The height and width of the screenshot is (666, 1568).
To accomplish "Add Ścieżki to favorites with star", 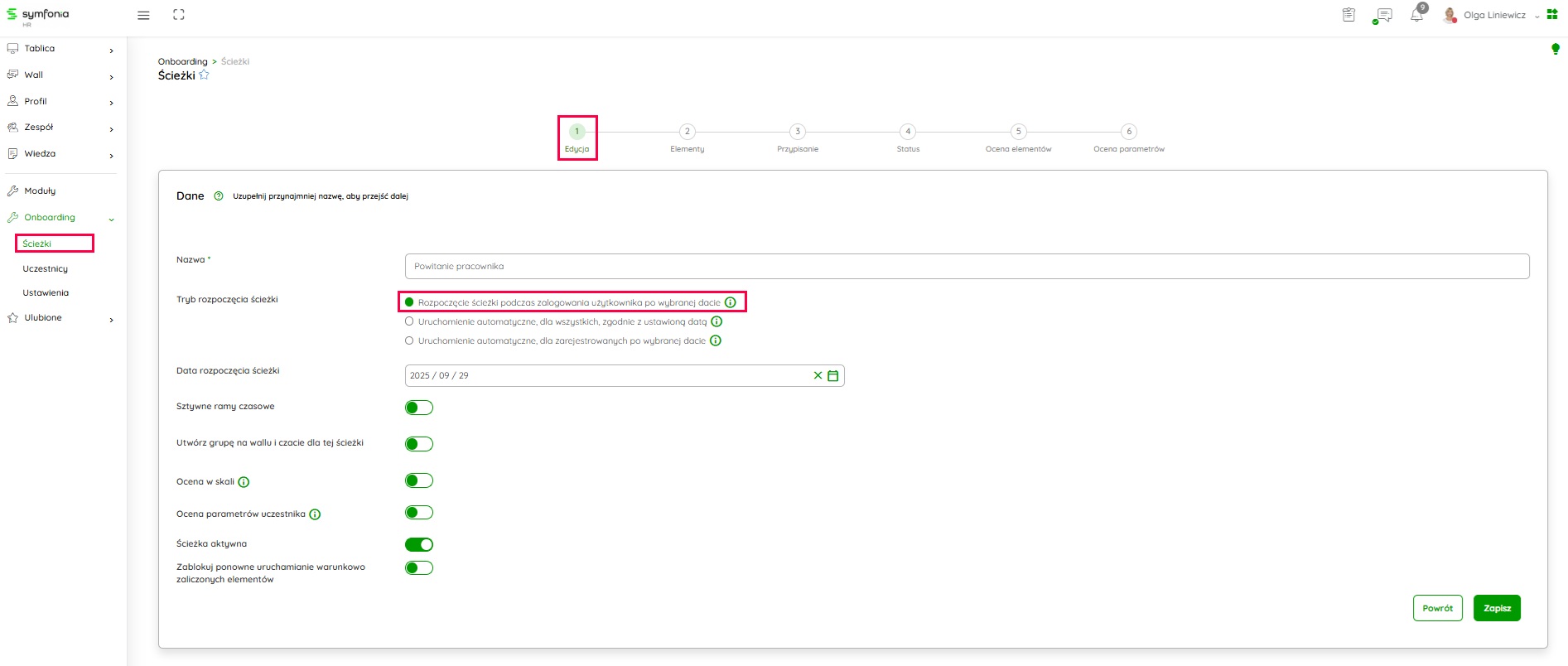I will click(x=205, y=75).
